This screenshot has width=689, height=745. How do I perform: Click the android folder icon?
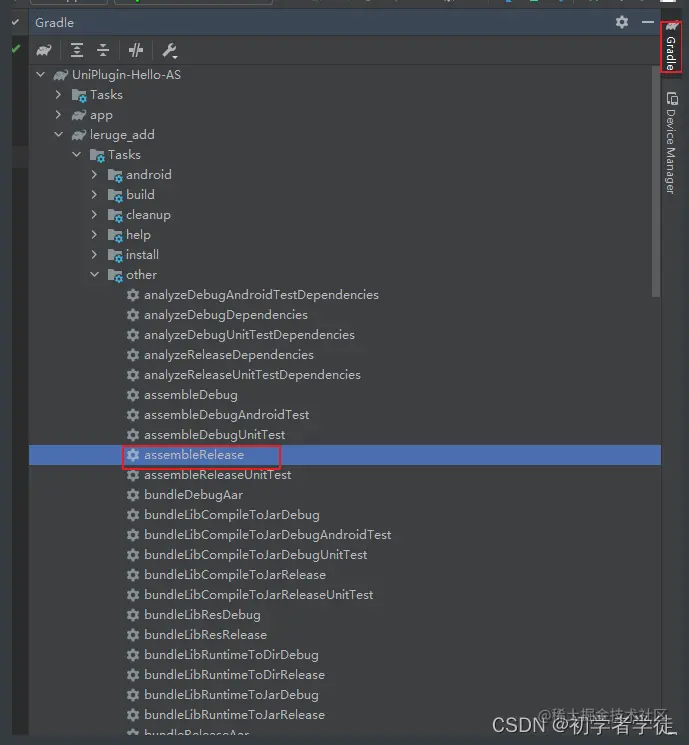(115, 175)
